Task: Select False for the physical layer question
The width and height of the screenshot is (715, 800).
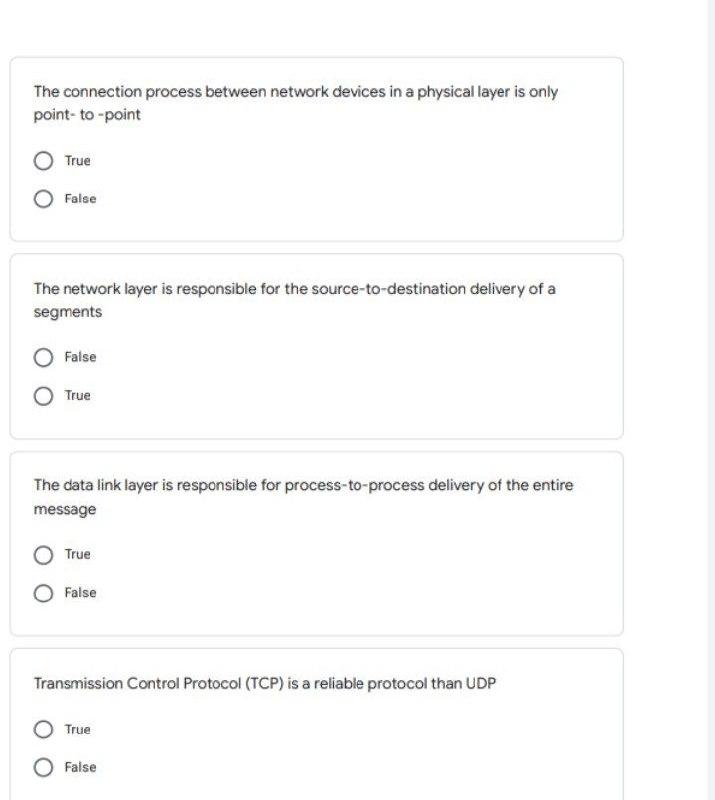Action: click(44, 198)
